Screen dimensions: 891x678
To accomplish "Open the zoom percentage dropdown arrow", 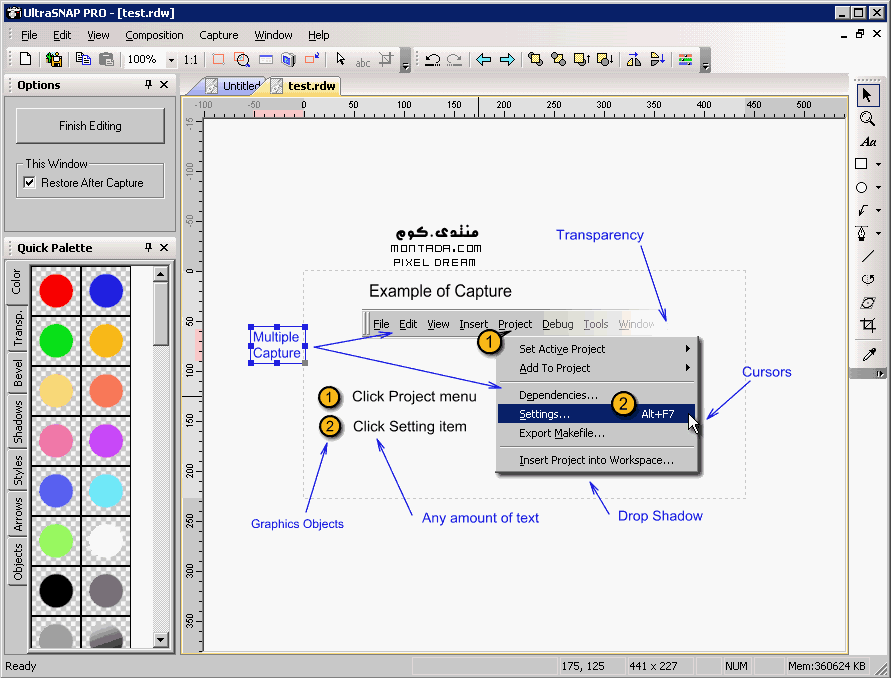I will pos(171,60).
